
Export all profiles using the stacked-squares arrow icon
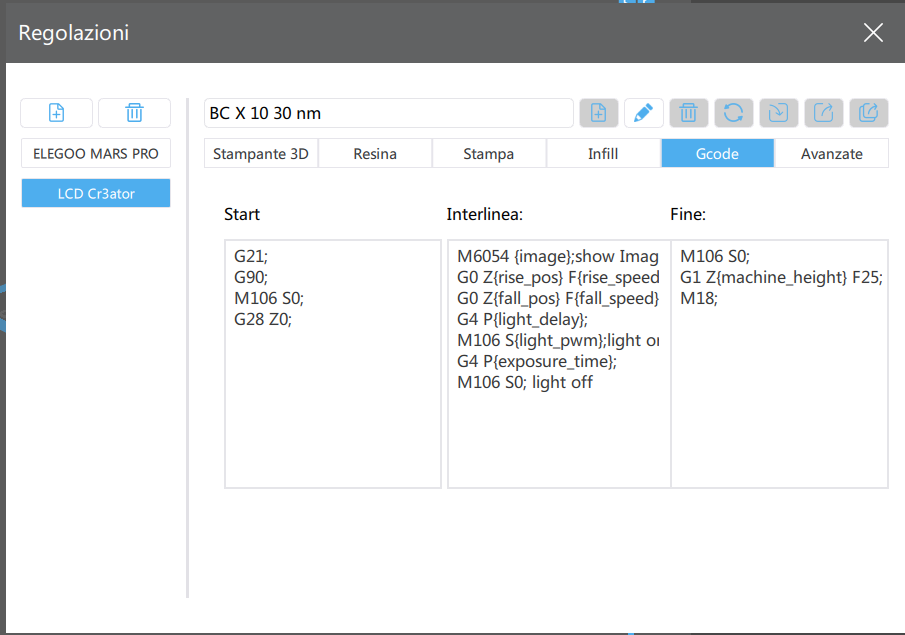click(868, 113)
